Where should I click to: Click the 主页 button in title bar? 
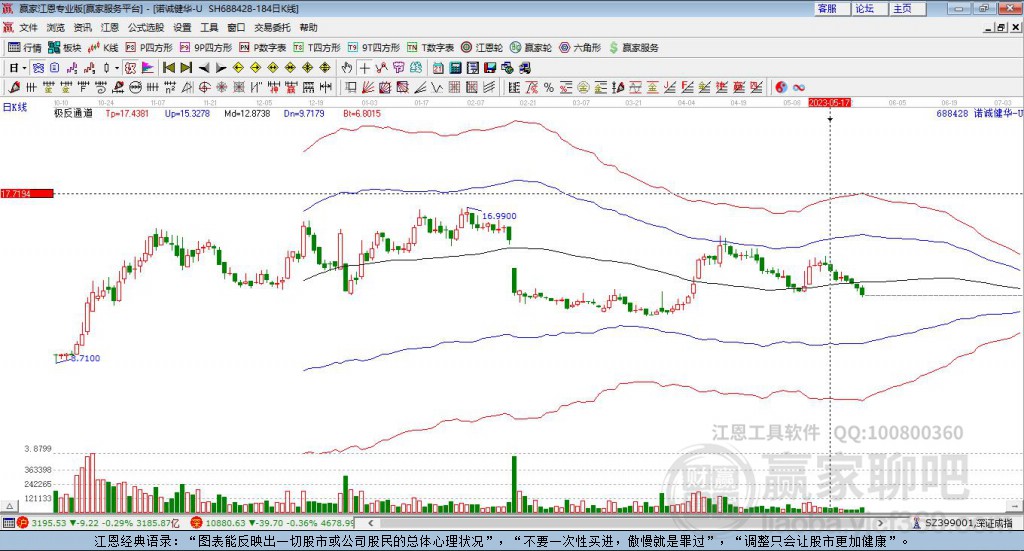pos(907,8)
